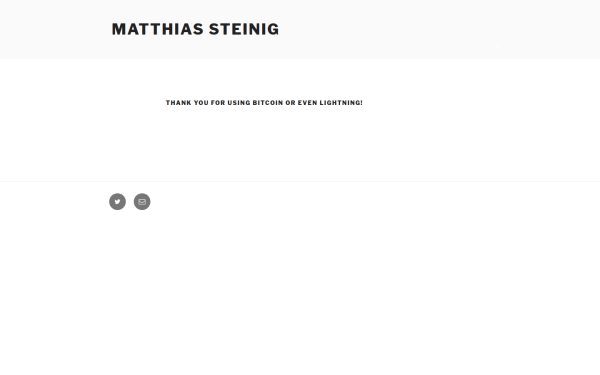Return home by clicking the bold site name

point(195,29)
